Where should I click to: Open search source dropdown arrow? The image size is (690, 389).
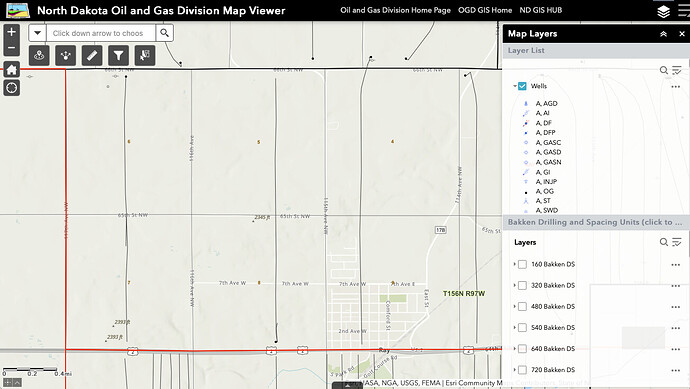[37, 33]
